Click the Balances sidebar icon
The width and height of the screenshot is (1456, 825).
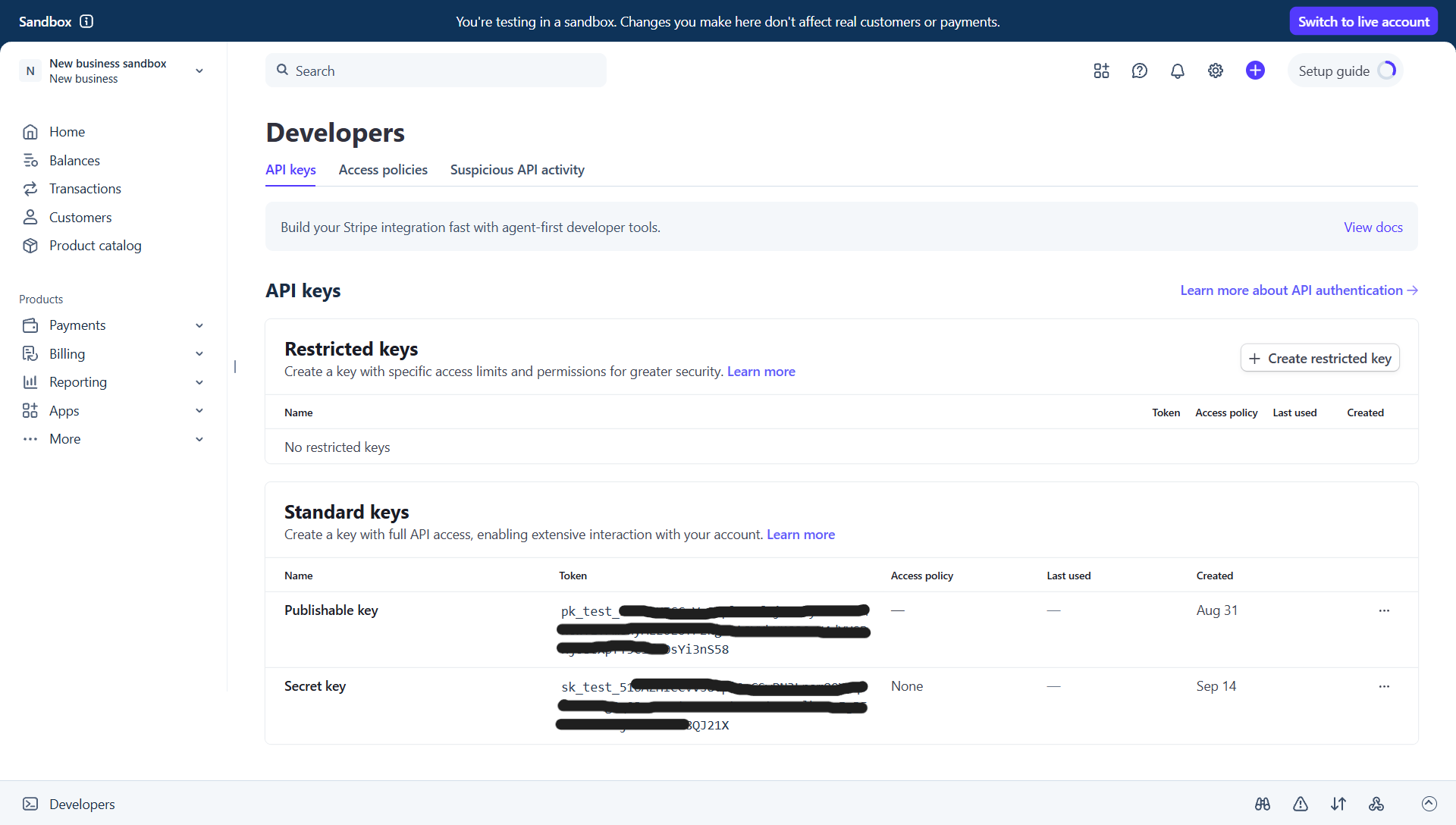click(30, 161)
